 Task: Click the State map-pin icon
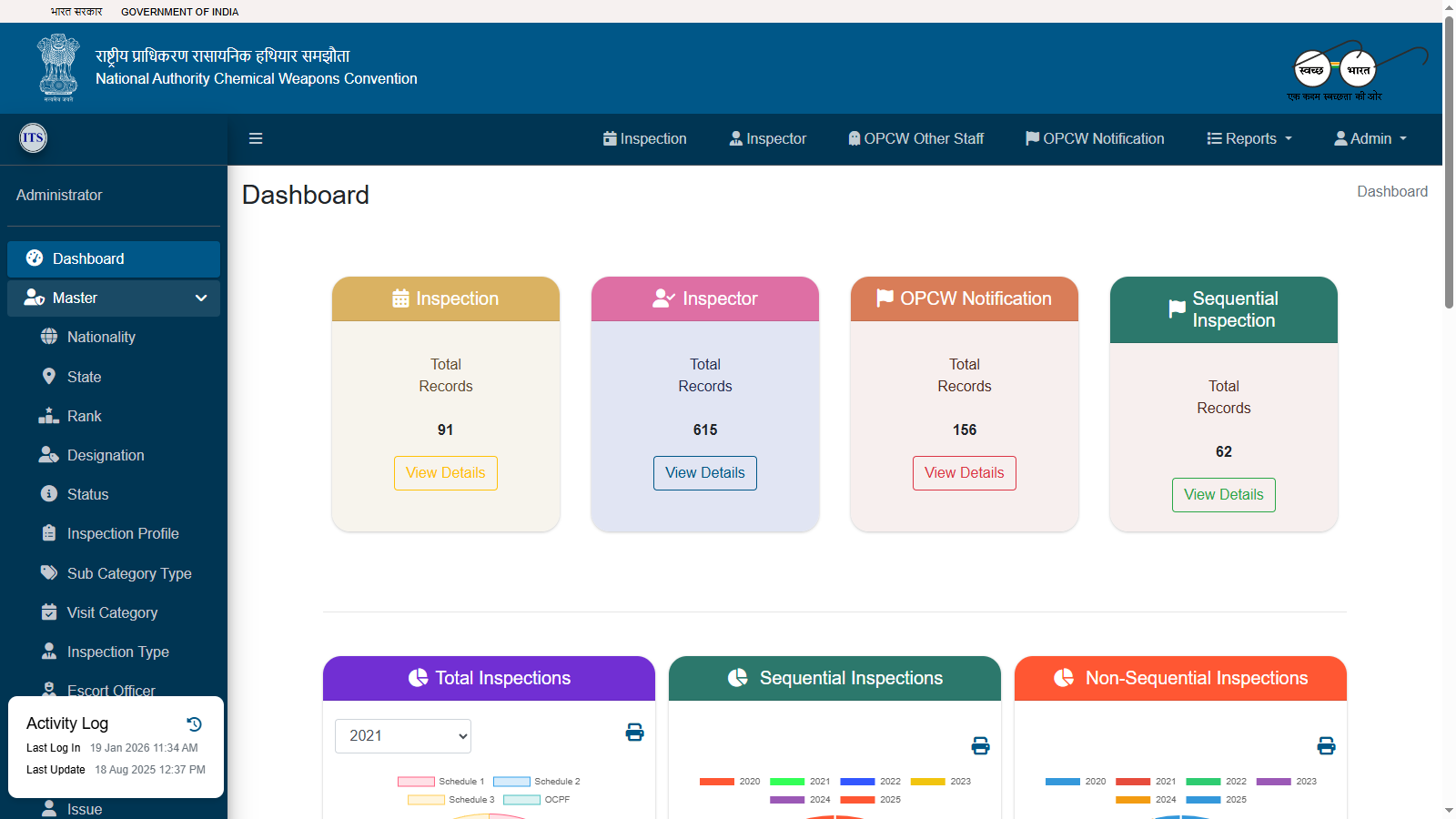tap(50, 376)
